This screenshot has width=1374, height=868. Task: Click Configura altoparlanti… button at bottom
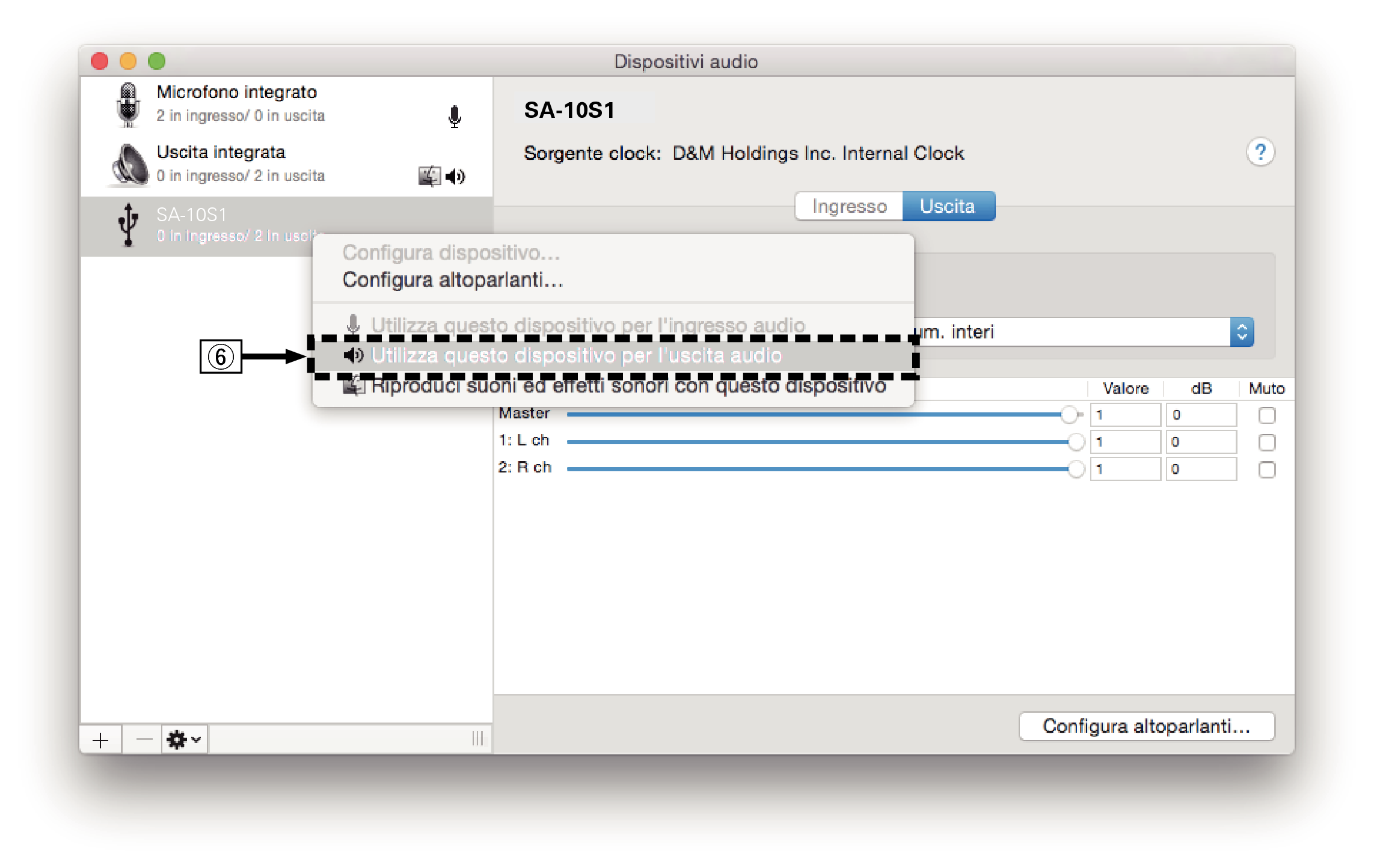1147,726
